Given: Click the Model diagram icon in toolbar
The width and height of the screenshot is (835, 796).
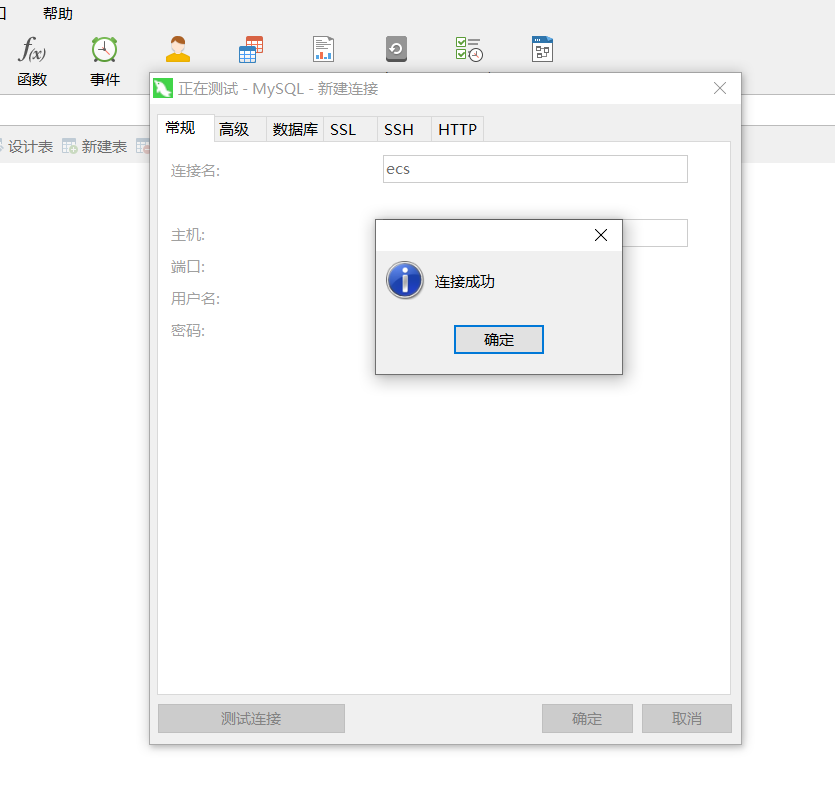Looking at the screenshot, I should tap(542, 49).
